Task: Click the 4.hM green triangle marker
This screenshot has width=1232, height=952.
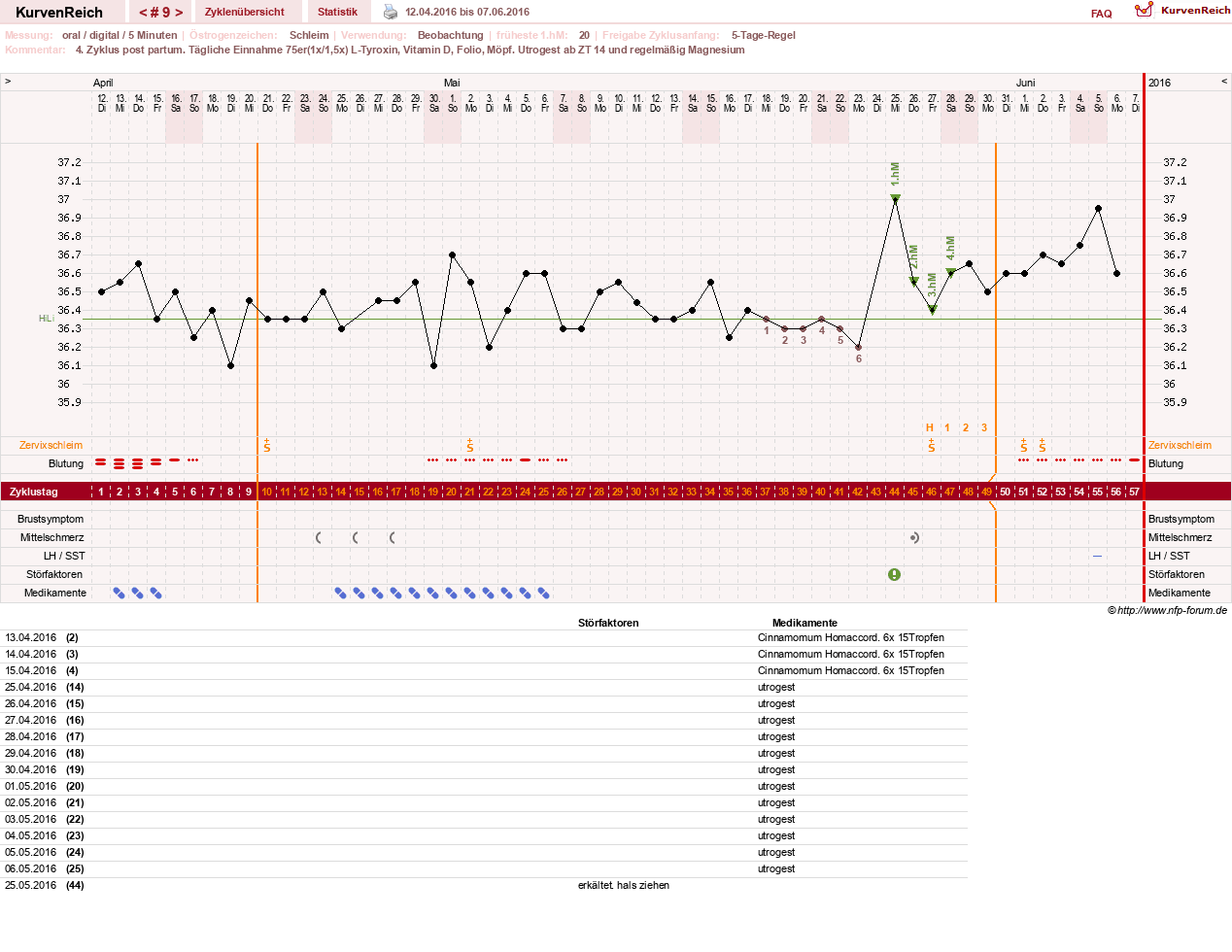Action: 951,273
